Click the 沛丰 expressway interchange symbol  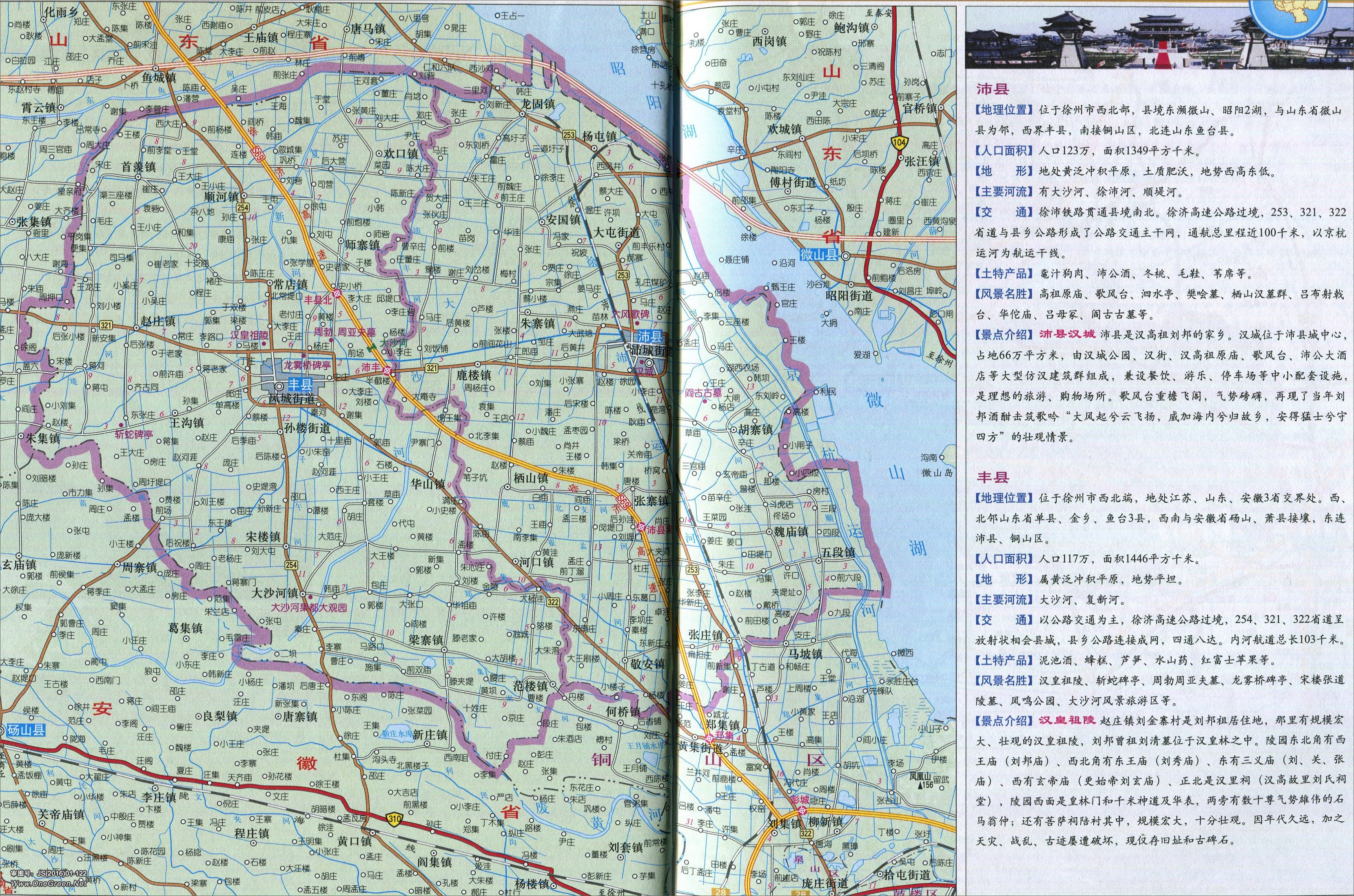pyautogui.click(x=387, y=371)
